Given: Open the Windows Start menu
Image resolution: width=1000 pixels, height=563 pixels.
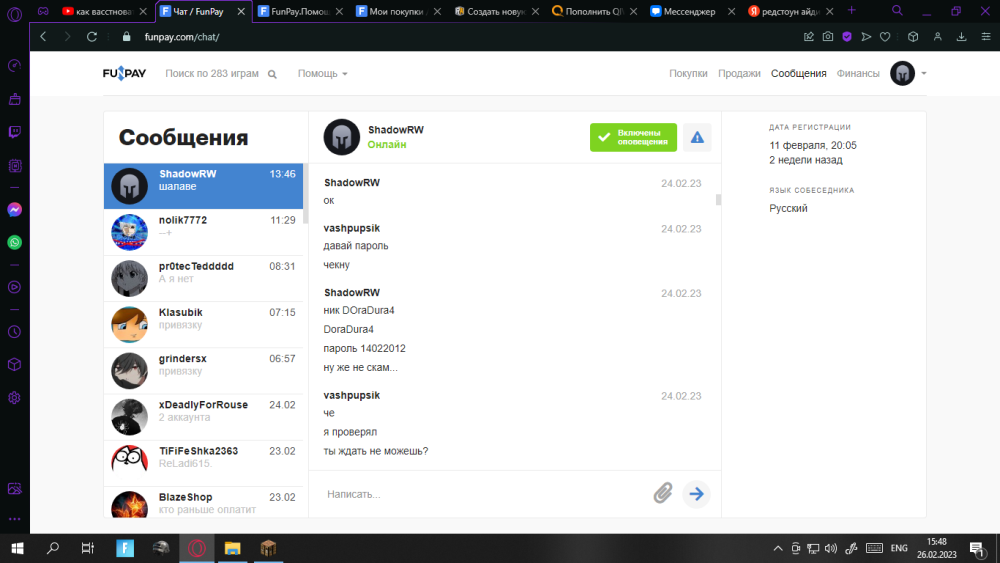Looking at the screenshot, I should pos(17,548).
